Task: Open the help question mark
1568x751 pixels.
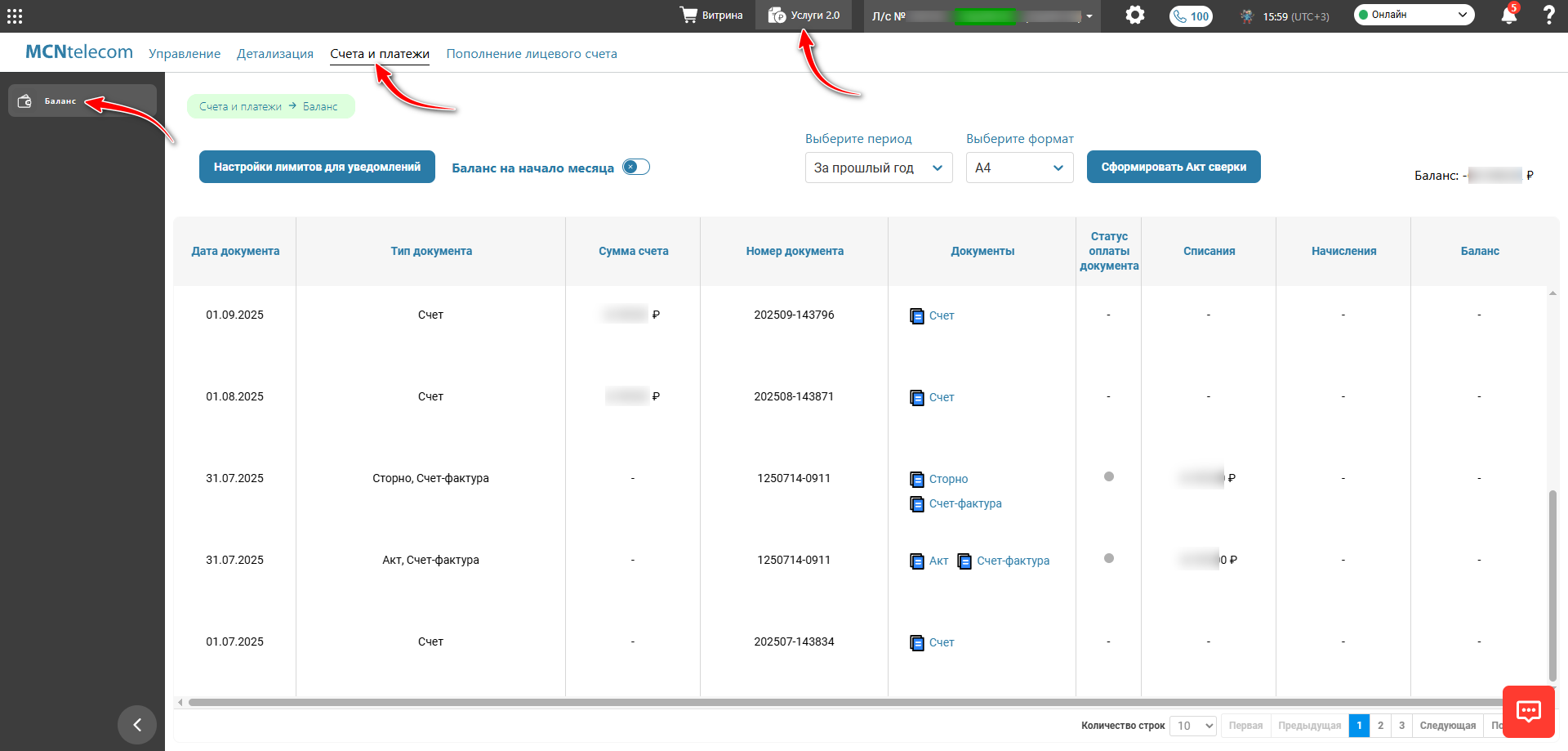Action: click(x=1548, y=15)
